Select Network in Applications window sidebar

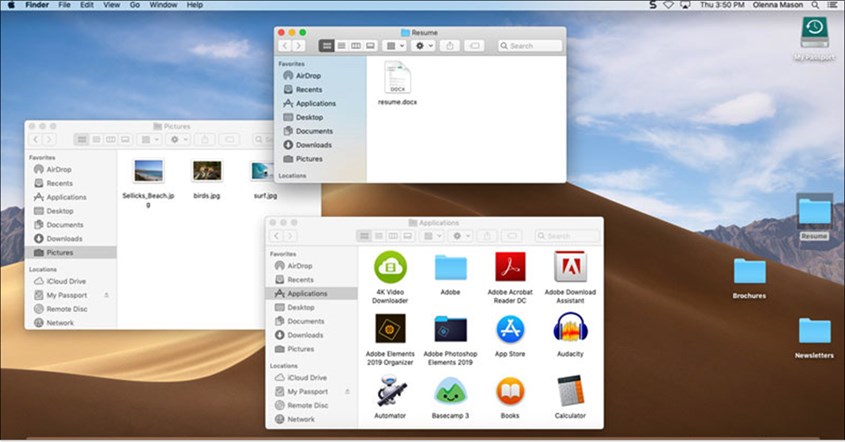pyautogui.click(x=295, y=419)
